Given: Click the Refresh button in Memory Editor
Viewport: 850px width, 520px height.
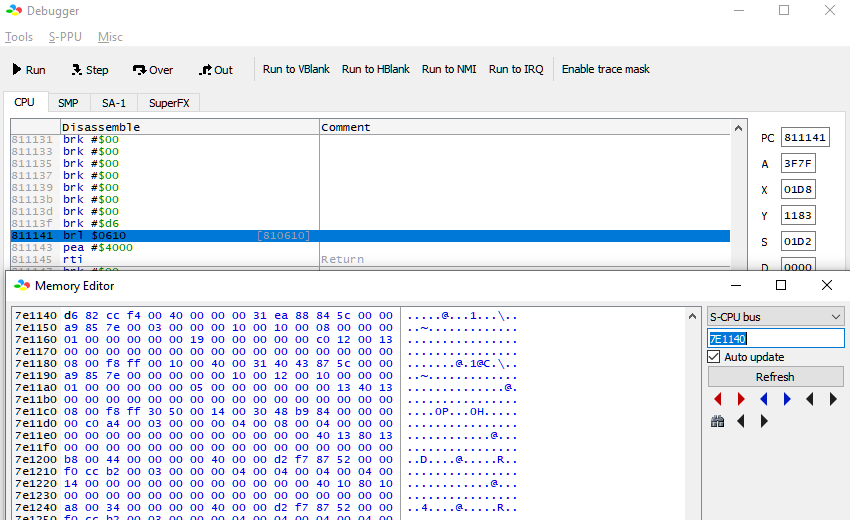Looking at the screenshot, I should point(776,377).
